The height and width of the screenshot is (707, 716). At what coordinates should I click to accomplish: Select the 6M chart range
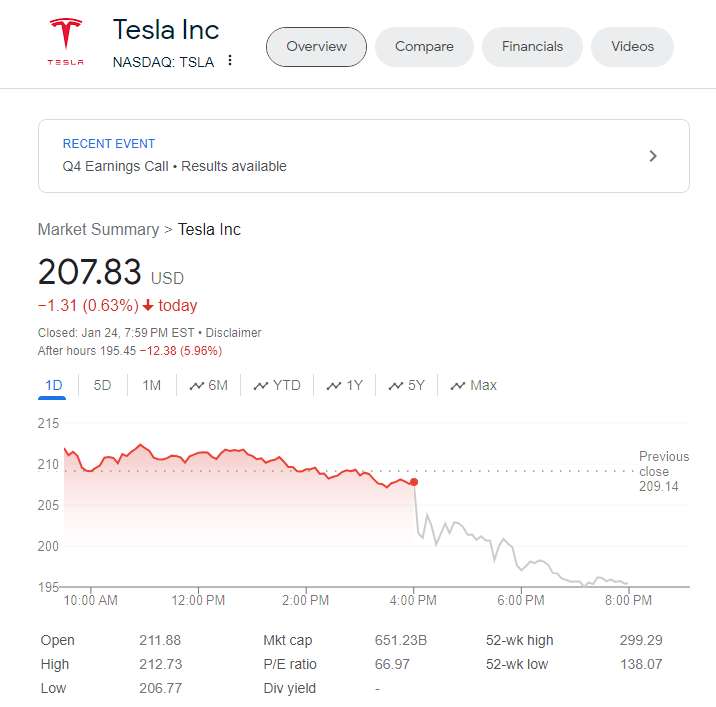[x=208, y=385]
